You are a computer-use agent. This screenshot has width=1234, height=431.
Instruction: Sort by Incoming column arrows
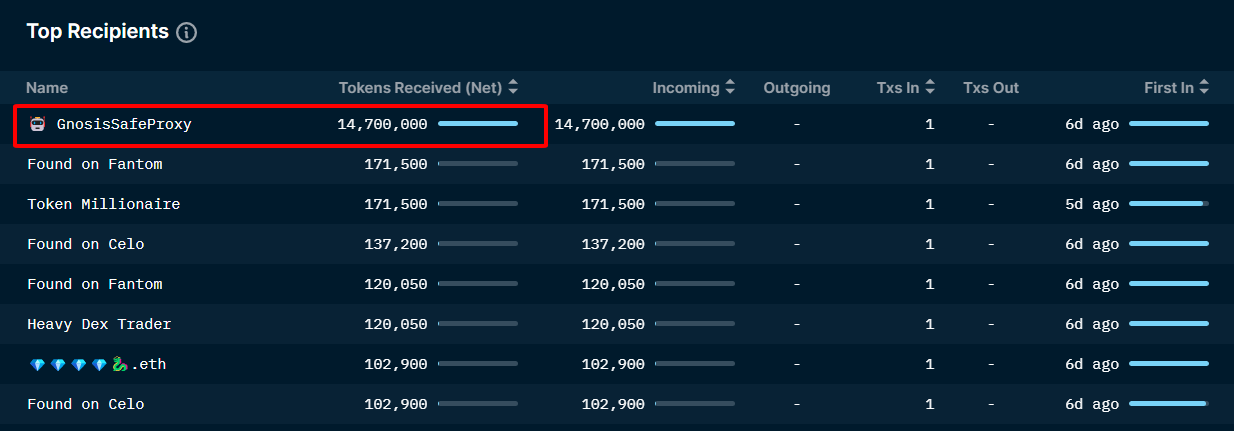730,88
